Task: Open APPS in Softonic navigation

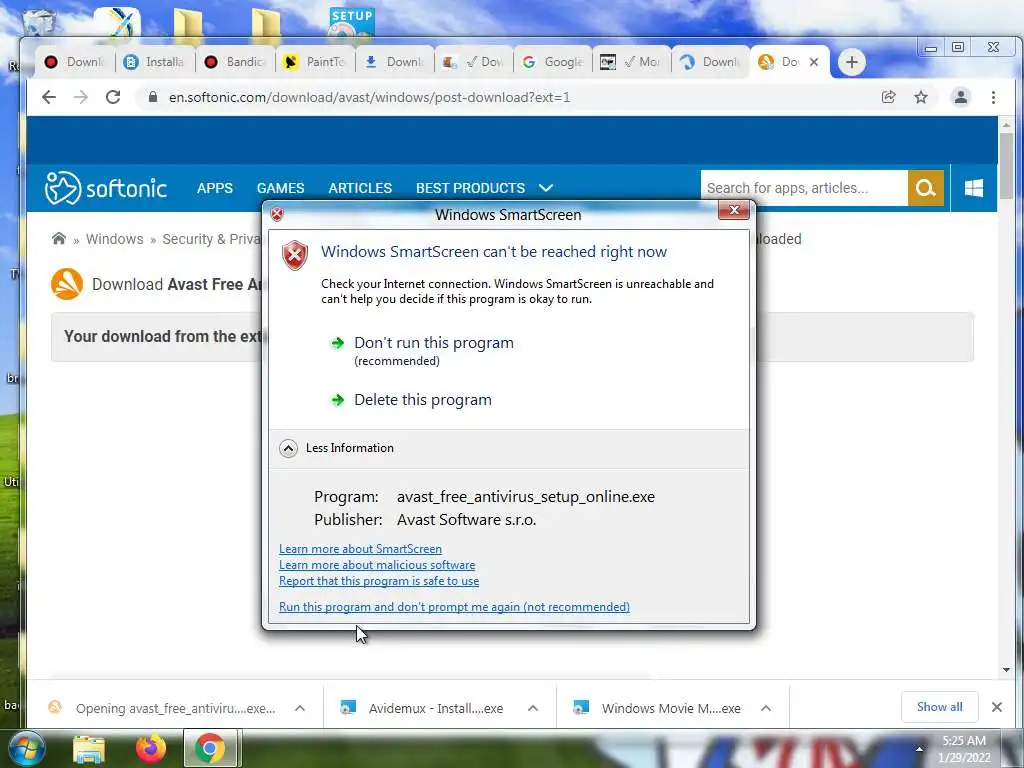Action: tap(215, 188)
